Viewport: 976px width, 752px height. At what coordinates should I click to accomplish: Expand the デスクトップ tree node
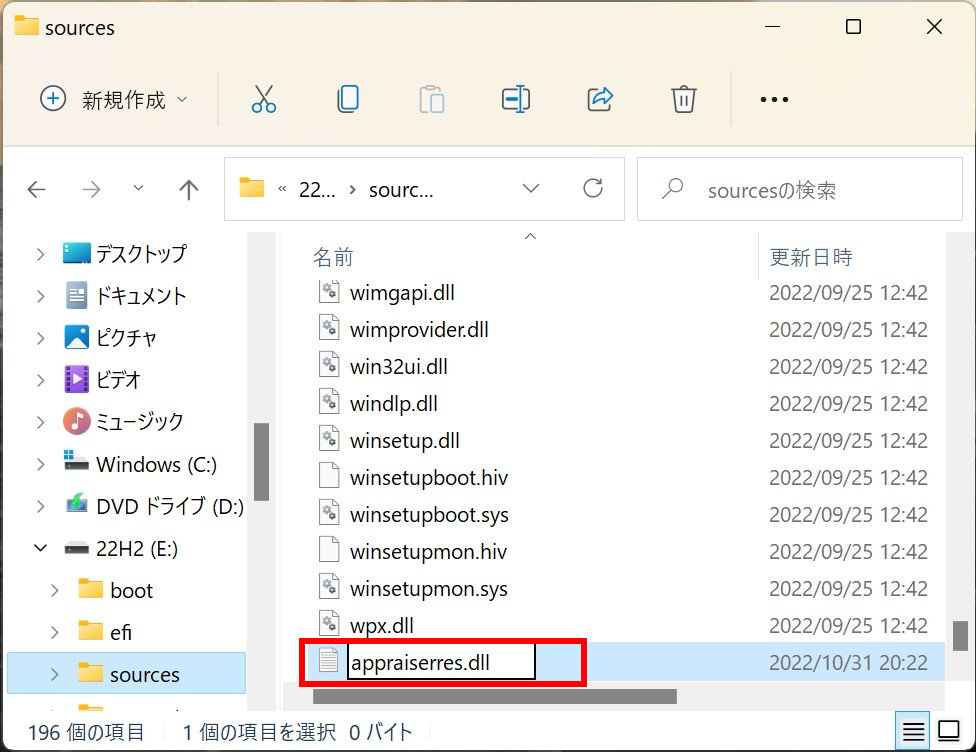pos(40,254)
